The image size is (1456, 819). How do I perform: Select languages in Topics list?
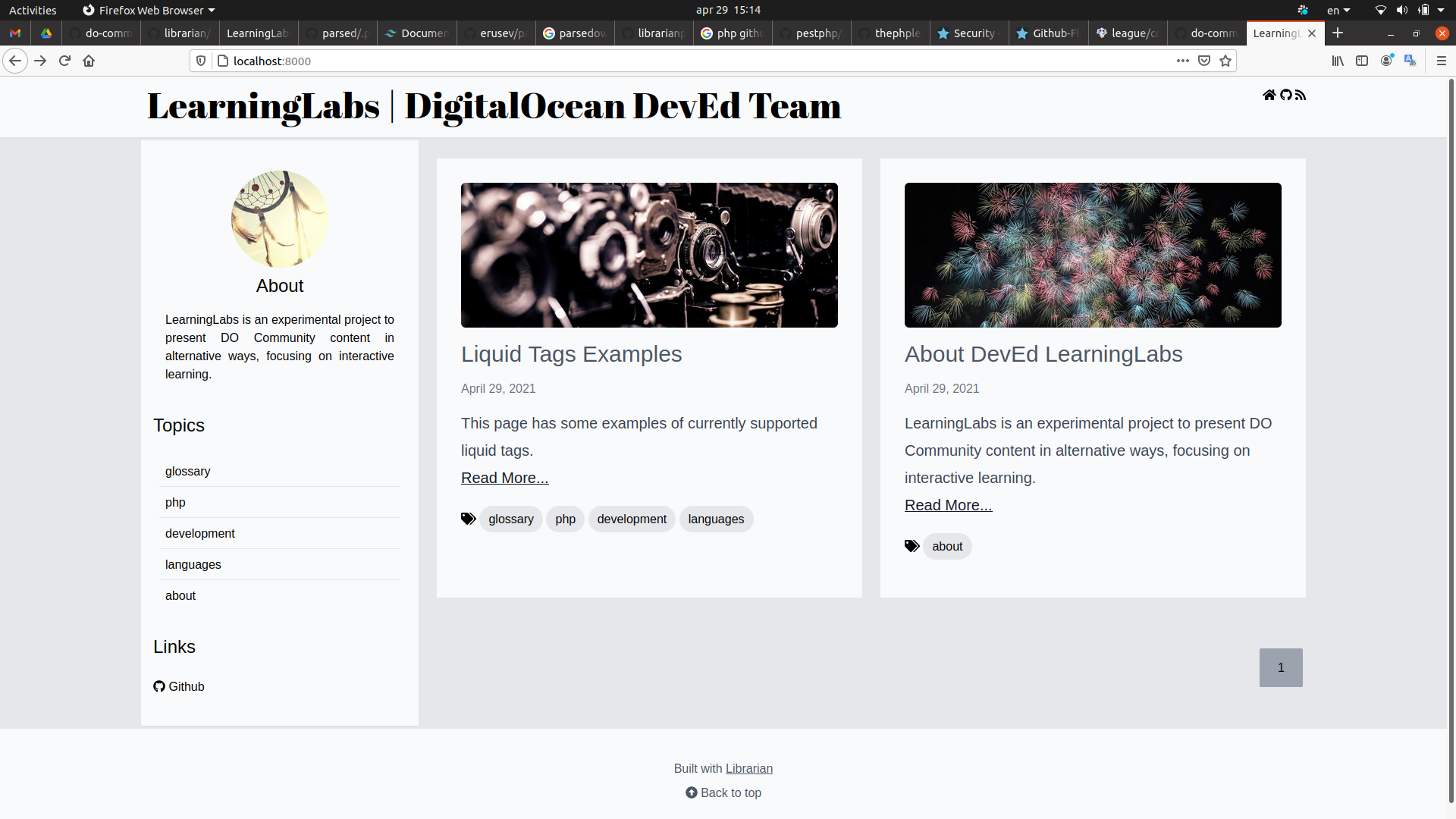[193, 564]
